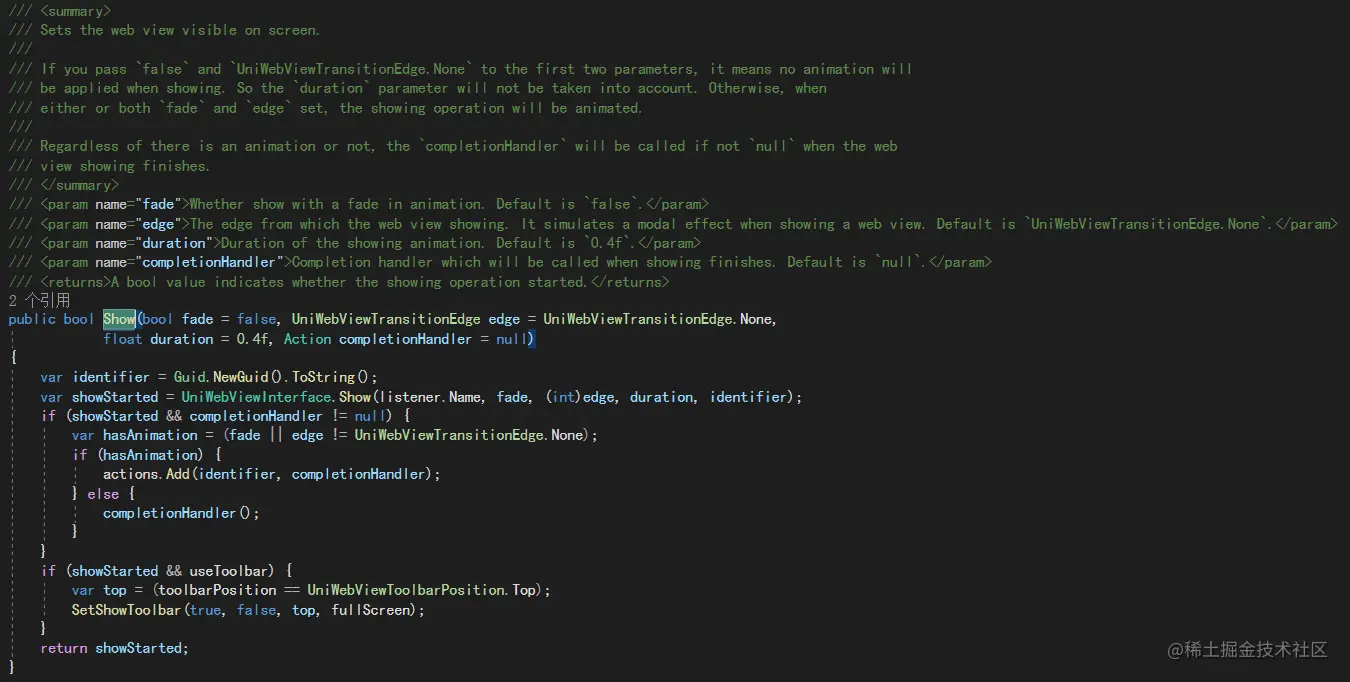Click the highlighted Show method name
The height and width of the screenshot is (682, 1350).
pos(119,319)
